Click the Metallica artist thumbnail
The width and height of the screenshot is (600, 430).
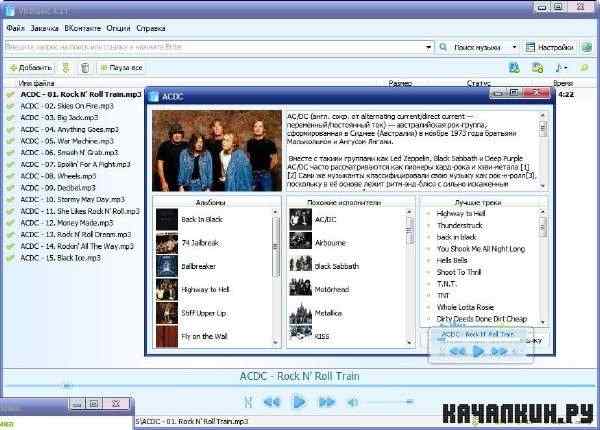[300, 313]
